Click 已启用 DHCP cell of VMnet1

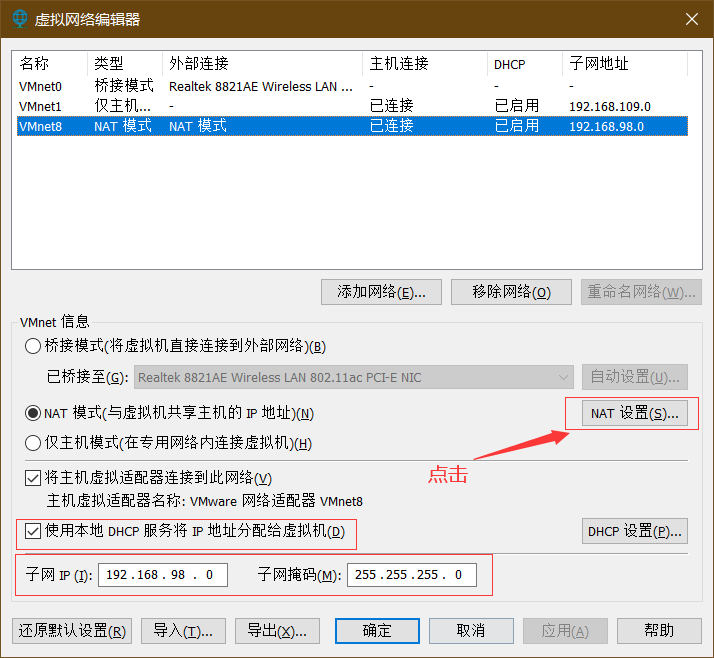pyautogui.click(x=517, y=106)
